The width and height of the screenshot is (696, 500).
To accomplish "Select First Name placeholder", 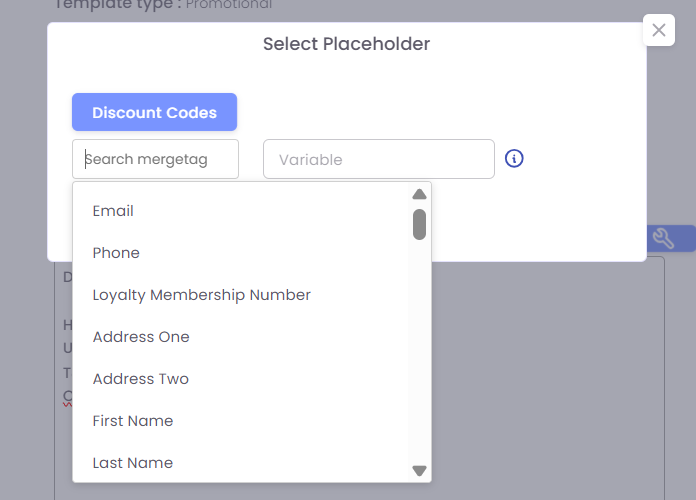I will point(133,421).
